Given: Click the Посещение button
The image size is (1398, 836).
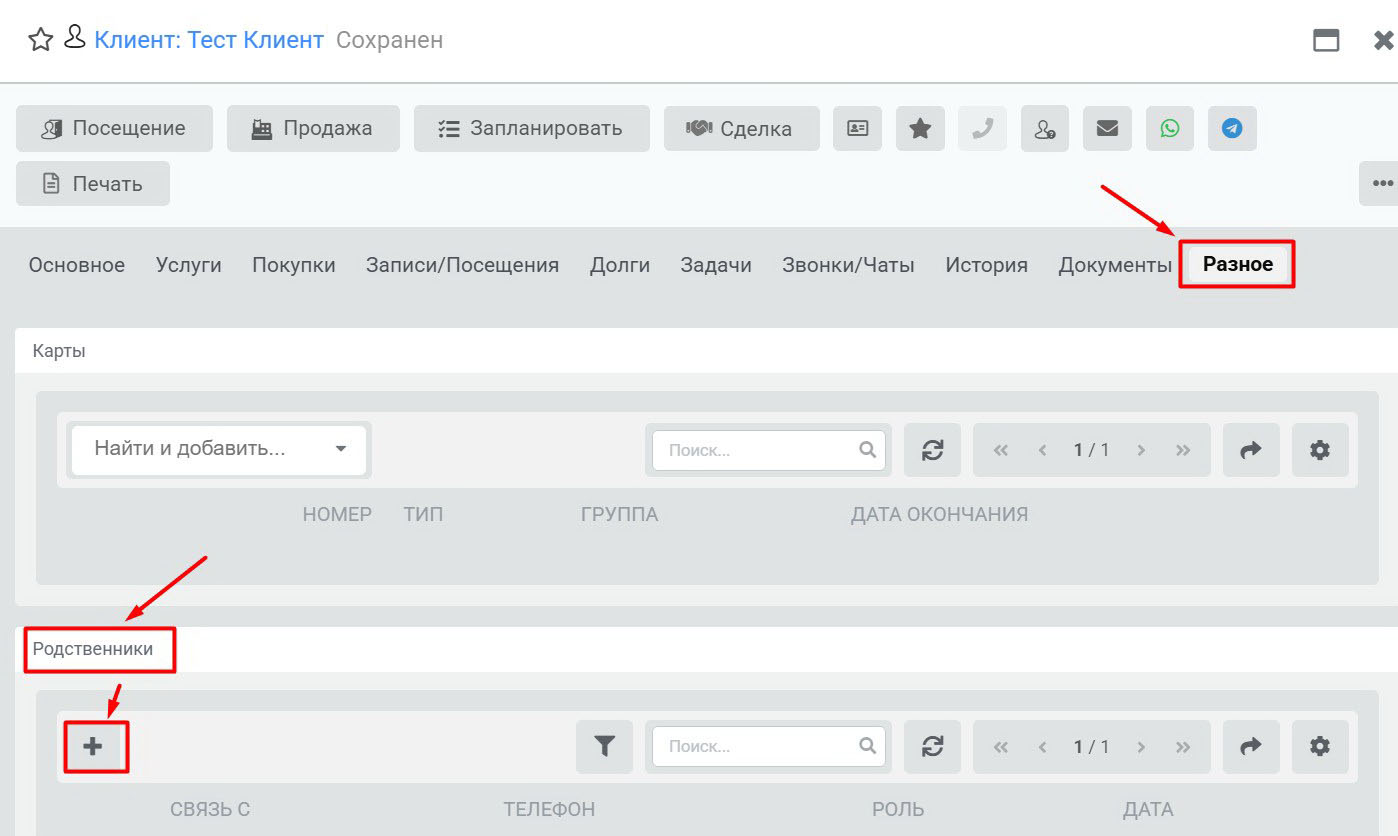Looking at the screenshot, I should [x=114, y=128].
